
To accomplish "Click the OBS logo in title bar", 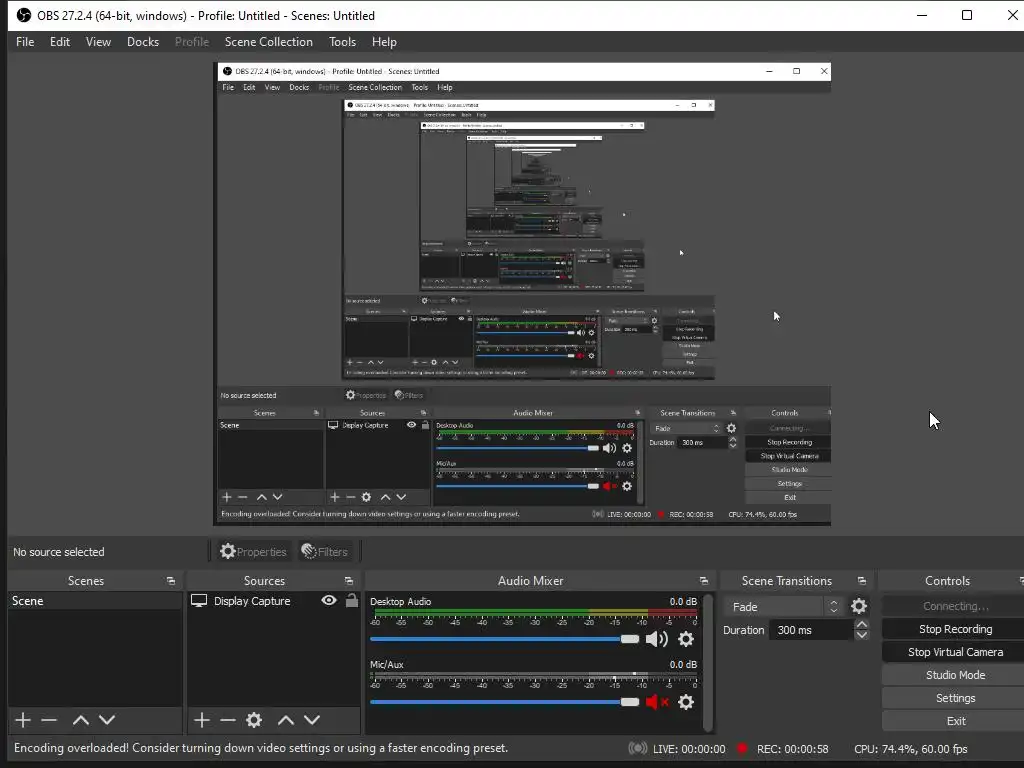I will click(x=24, y=15).
